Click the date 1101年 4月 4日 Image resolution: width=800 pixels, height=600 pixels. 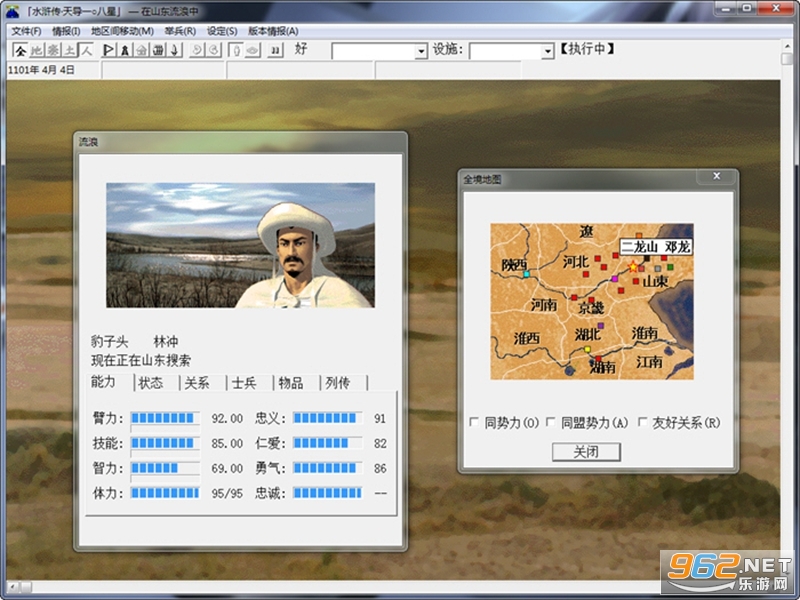point(41,70)
